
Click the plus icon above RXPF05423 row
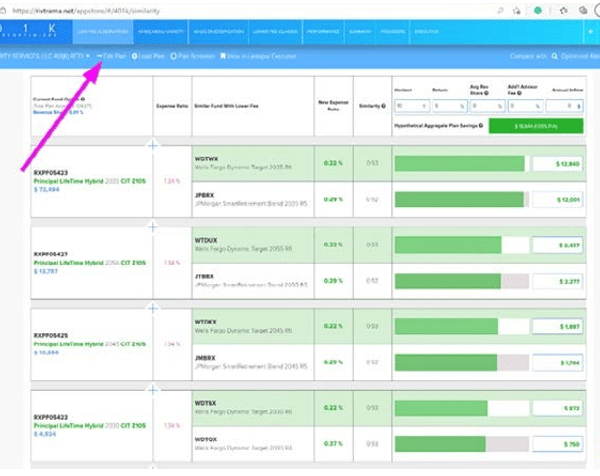pyautogui.click(x=152, y=145)
